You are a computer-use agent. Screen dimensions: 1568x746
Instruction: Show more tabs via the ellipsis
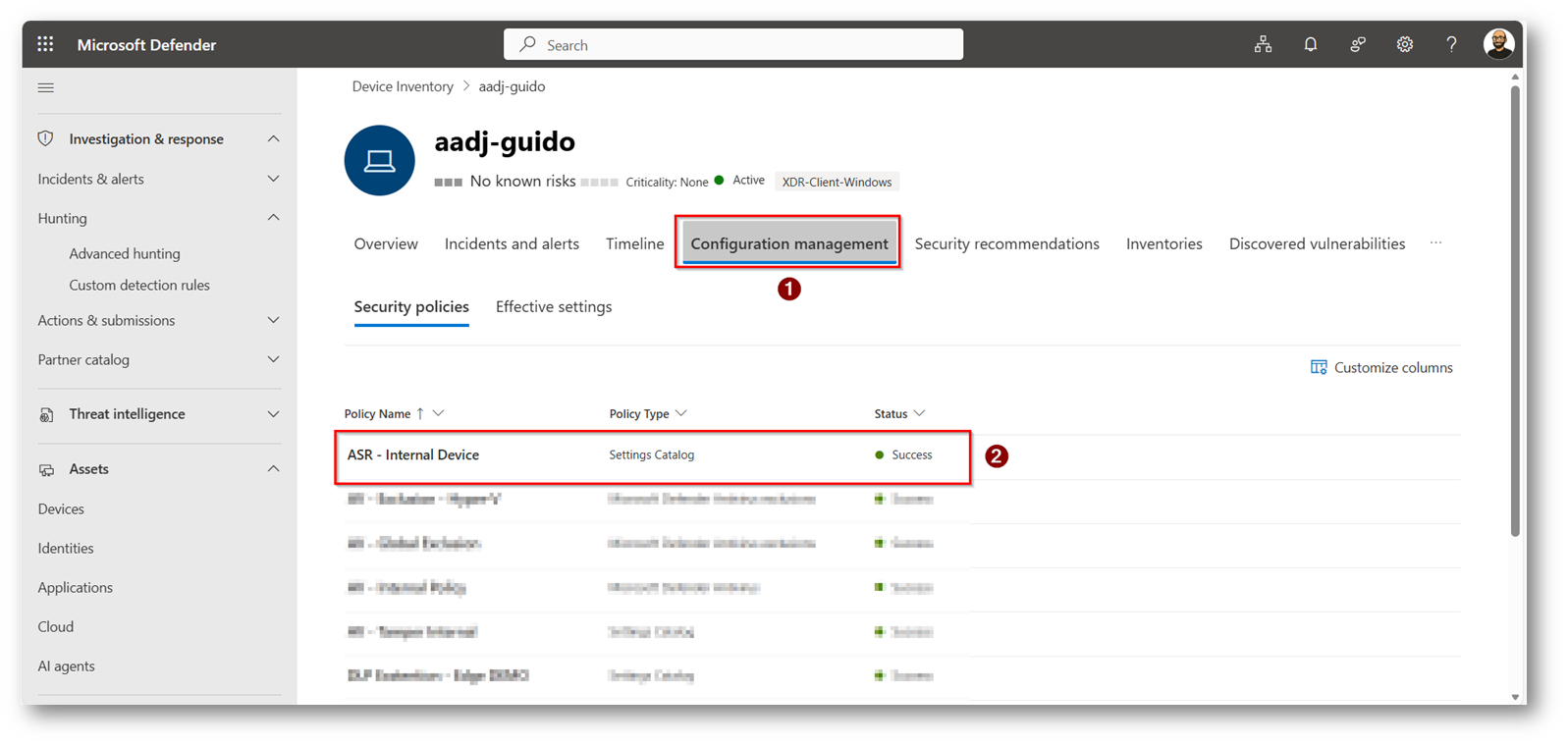pos(1435,243)
